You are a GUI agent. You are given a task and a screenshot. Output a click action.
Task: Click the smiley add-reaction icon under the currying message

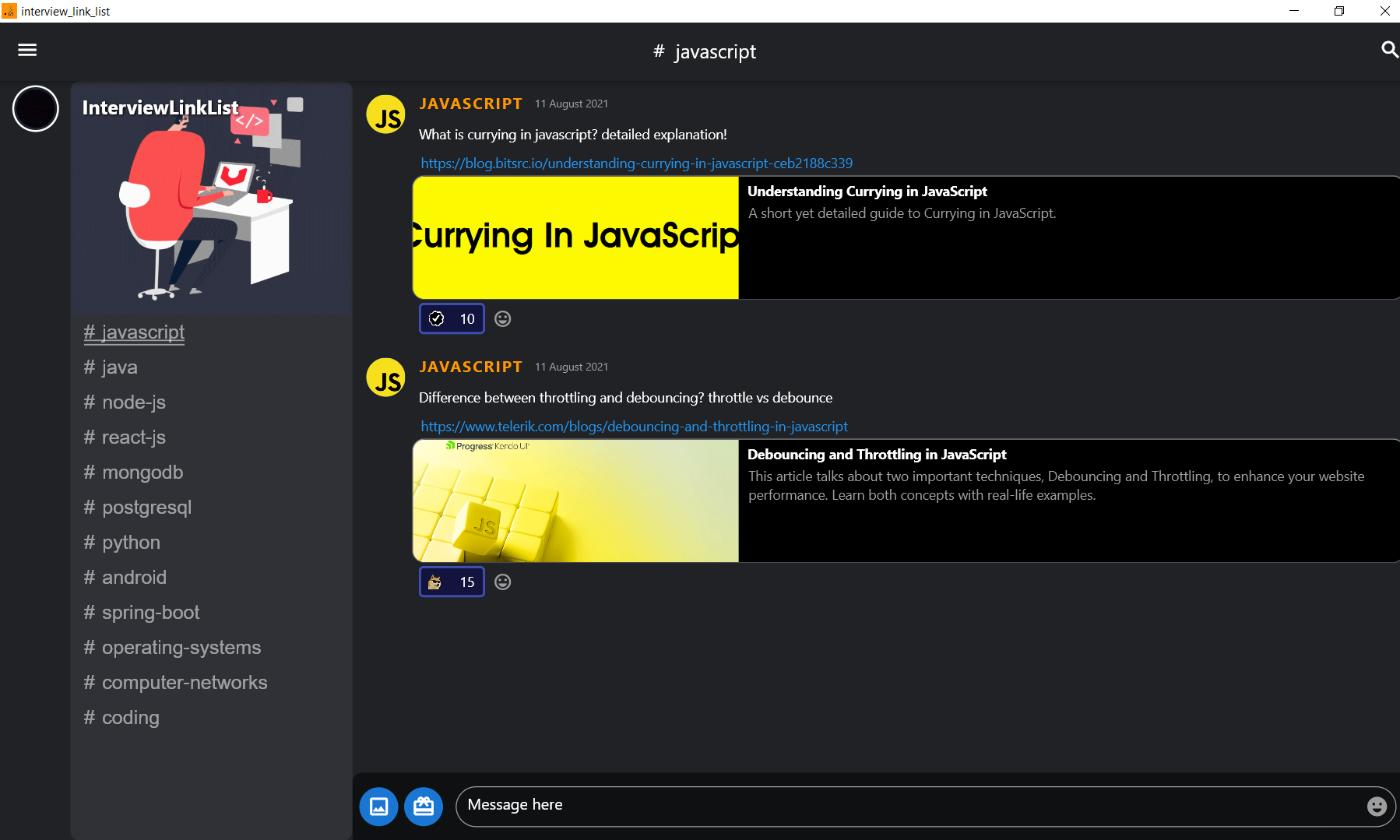(502, 318)
